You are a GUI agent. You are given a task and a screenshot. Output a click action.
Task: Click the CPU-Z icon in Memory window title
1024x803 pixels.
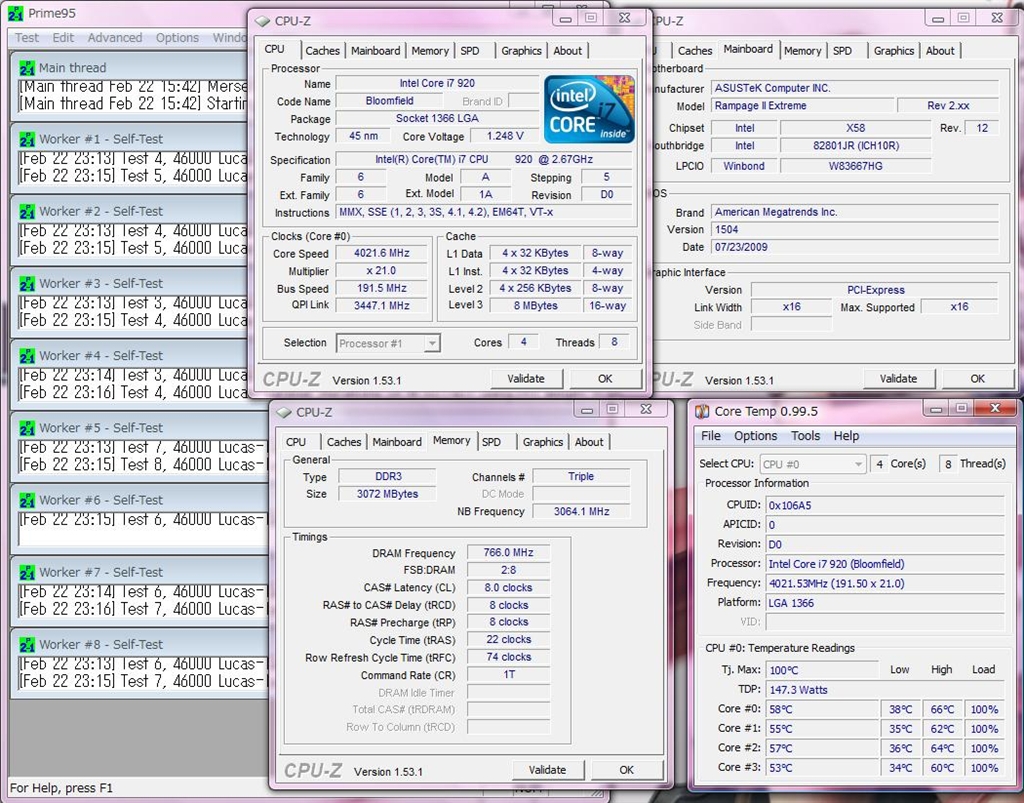click(x=284, y=413)
